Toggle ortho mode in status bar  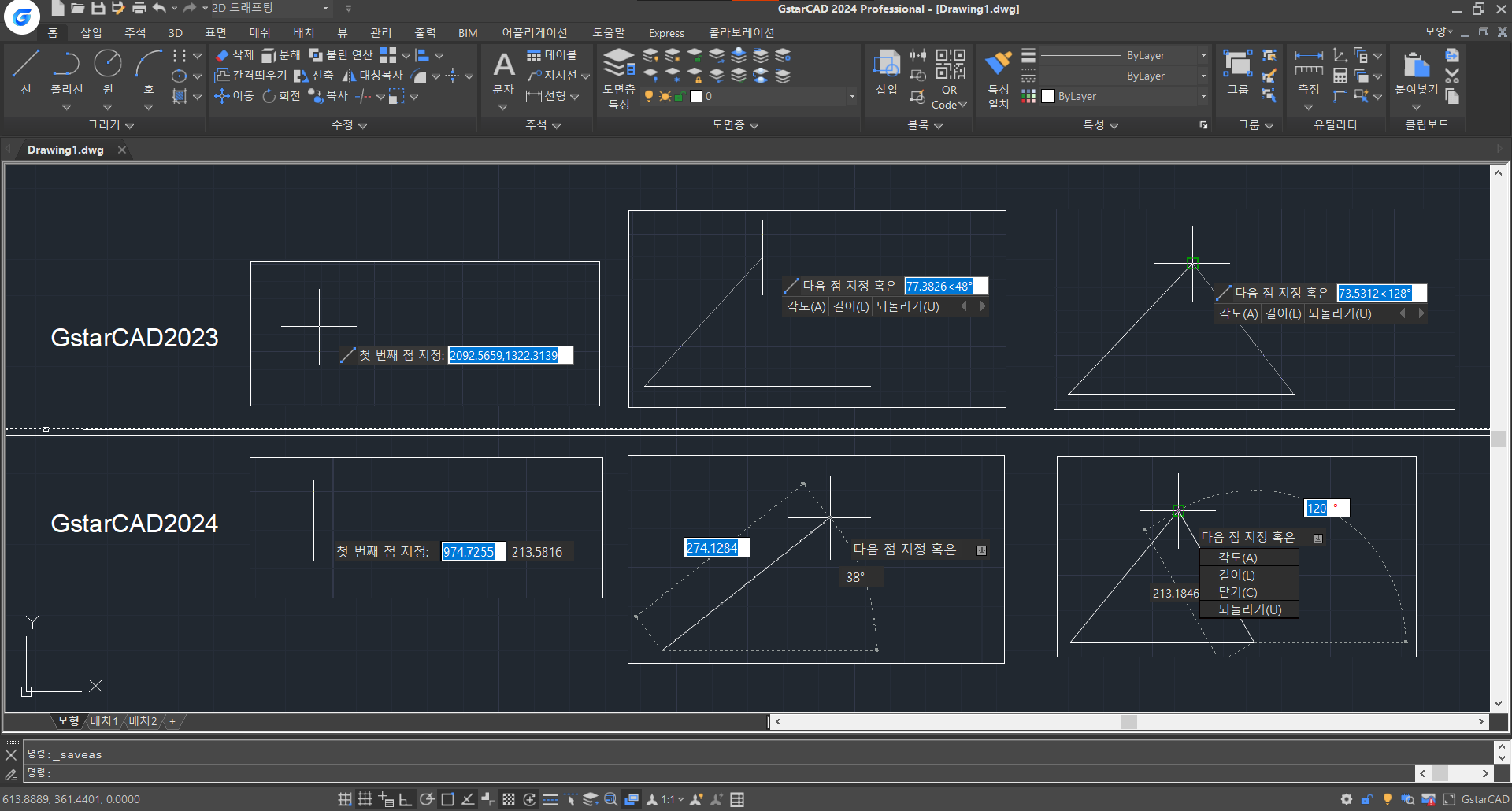[406, 799]
